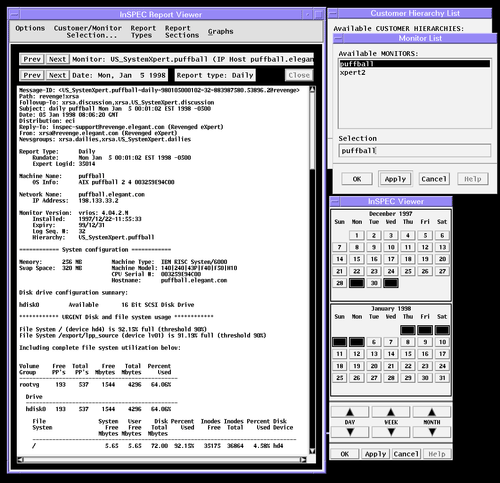Click WEEK up arrow
Viewport: 500px width, 483px height.
click(x=391, y=412)
